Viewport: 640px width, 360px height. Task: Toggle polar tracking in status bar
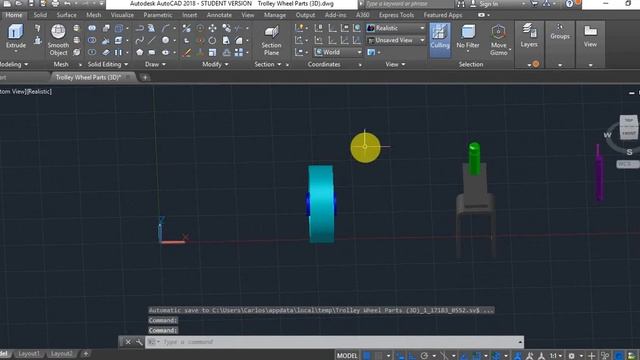(x=424, y=356)
